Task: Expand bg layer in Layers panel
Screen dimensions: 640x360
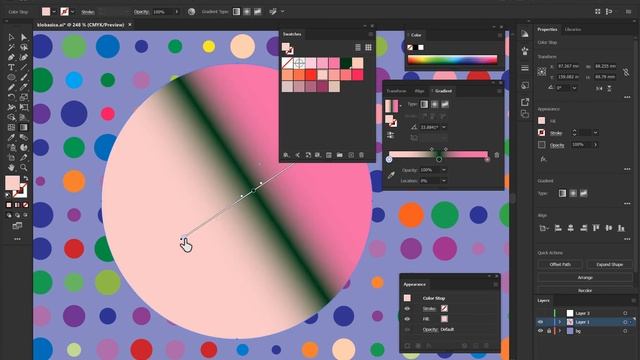Action: pyautogui.click(x=560, y=331)
